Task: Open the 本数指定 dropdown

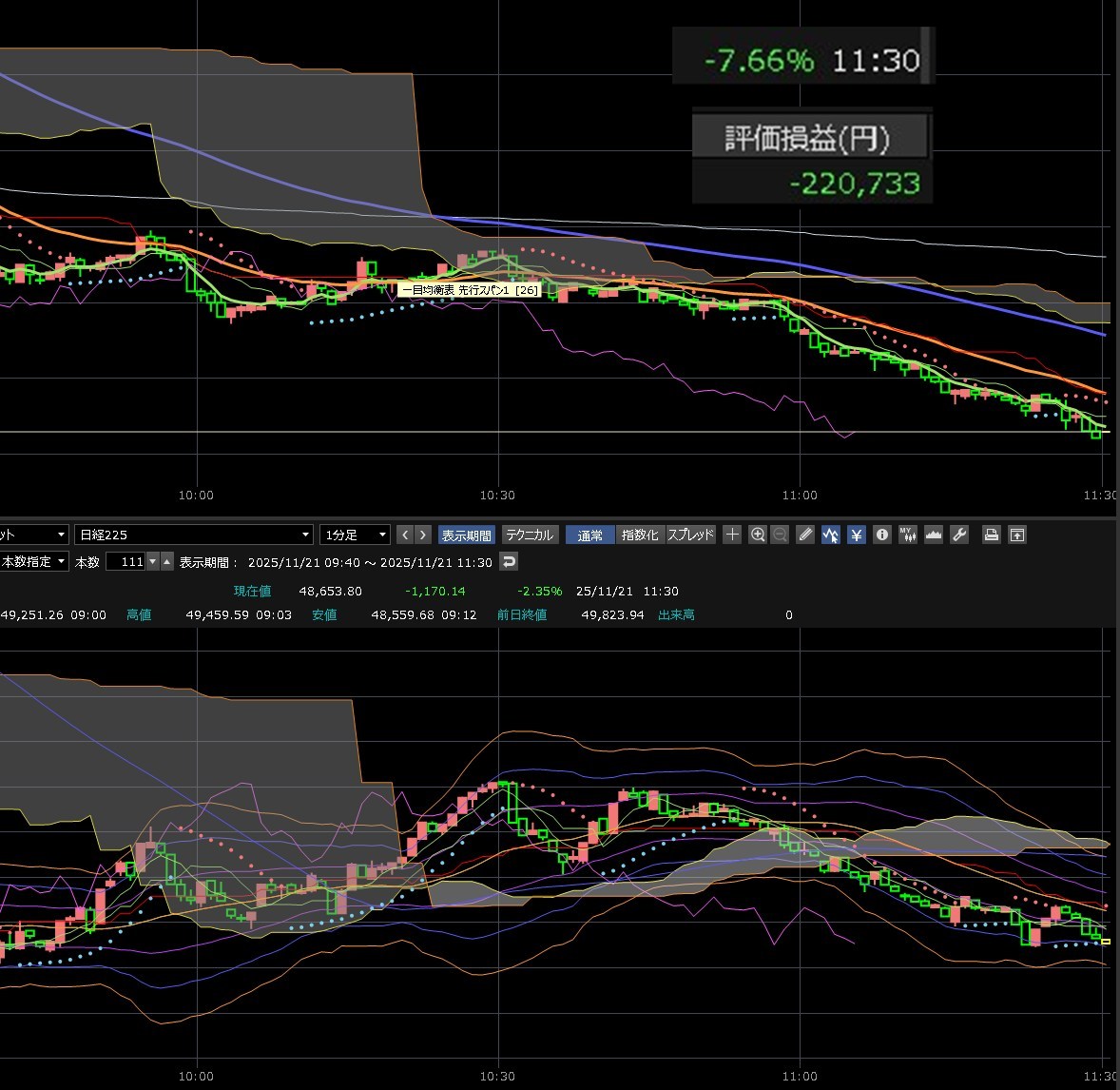Action: point(34,561)
